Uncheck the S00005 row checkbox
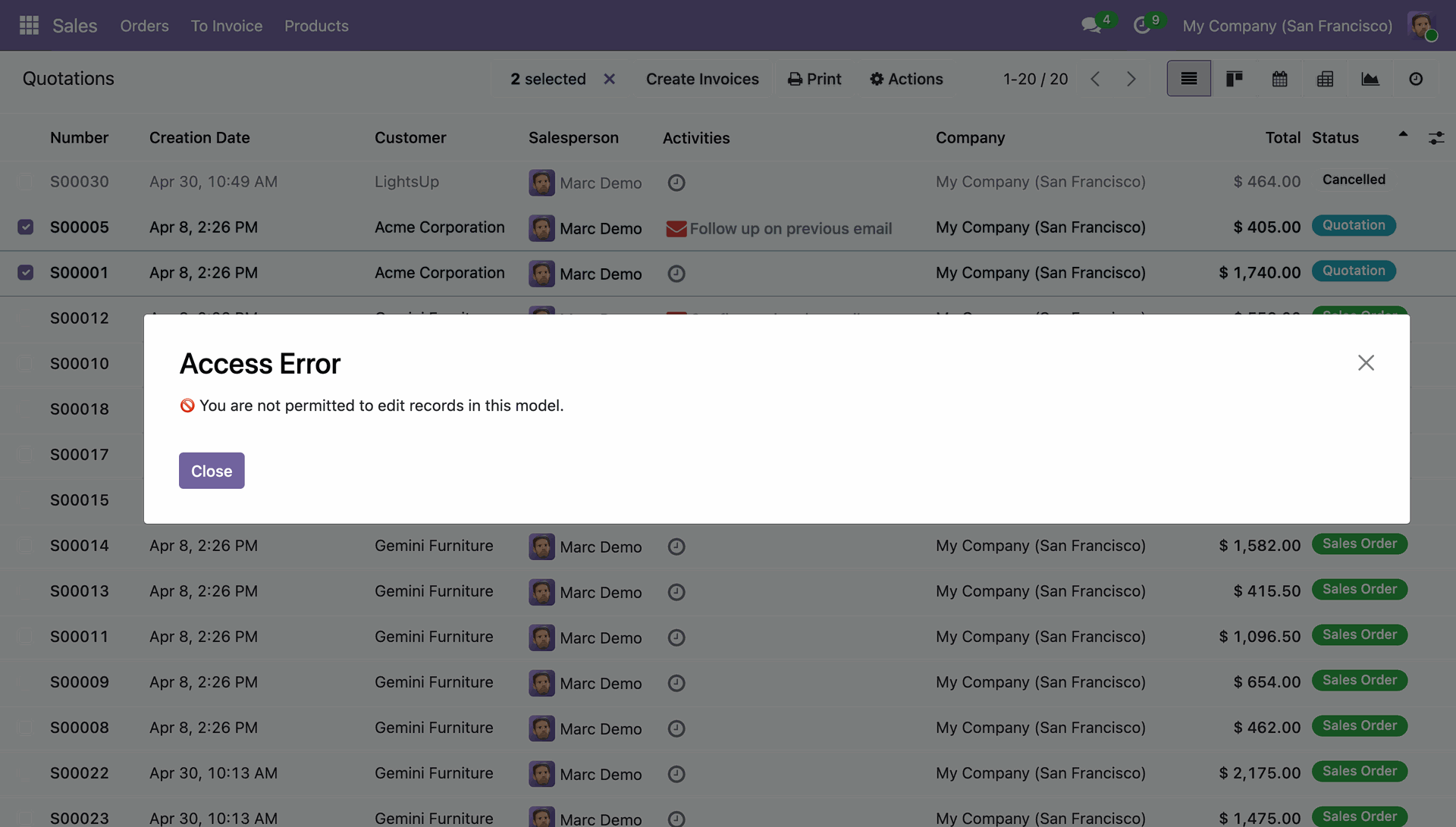Screen dimensions: 1456x827 [x=25, y=227]
